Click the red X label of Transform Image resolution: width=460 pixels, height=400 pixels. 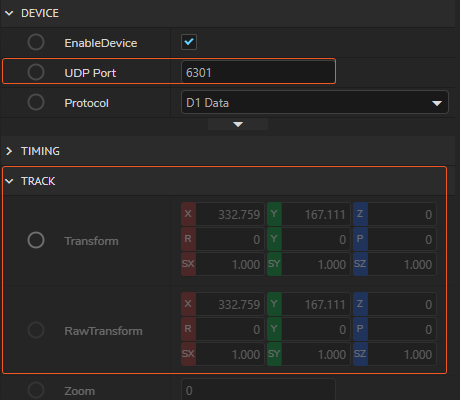188,214
